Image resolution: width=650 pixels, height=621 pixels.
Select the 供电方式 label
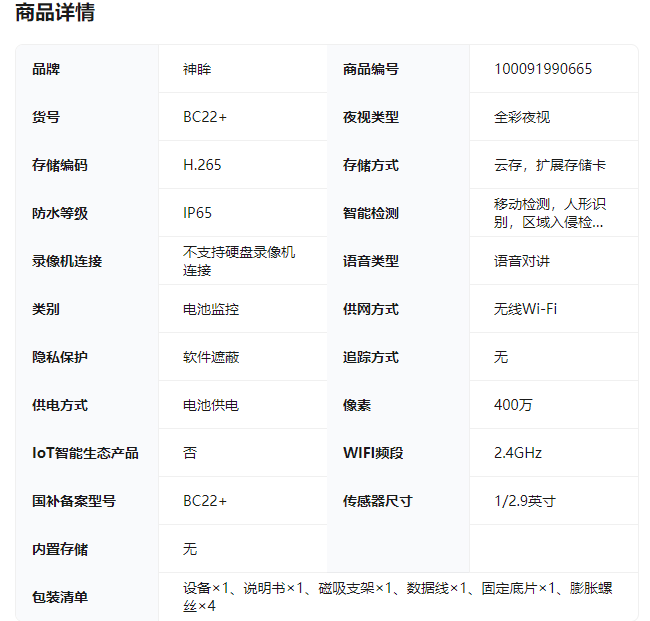pyautogui.click(x=60, y=405)
